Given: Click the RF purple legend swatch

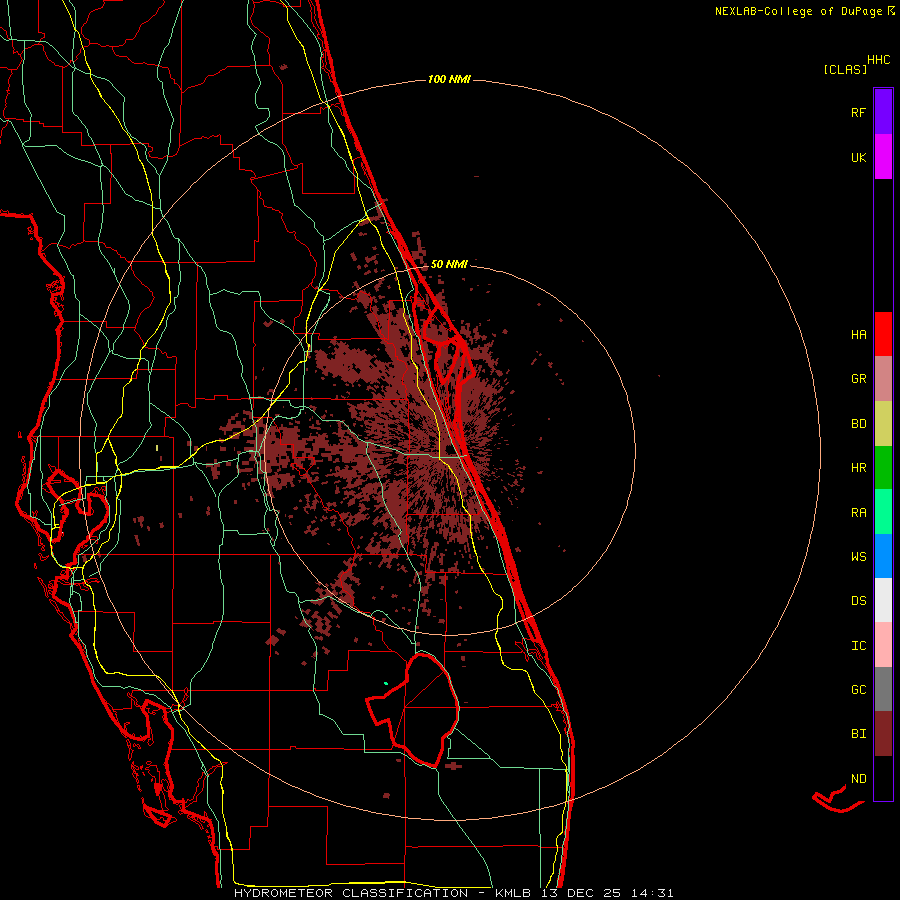Looking at the screenshot, I should [x=883, y=112].
